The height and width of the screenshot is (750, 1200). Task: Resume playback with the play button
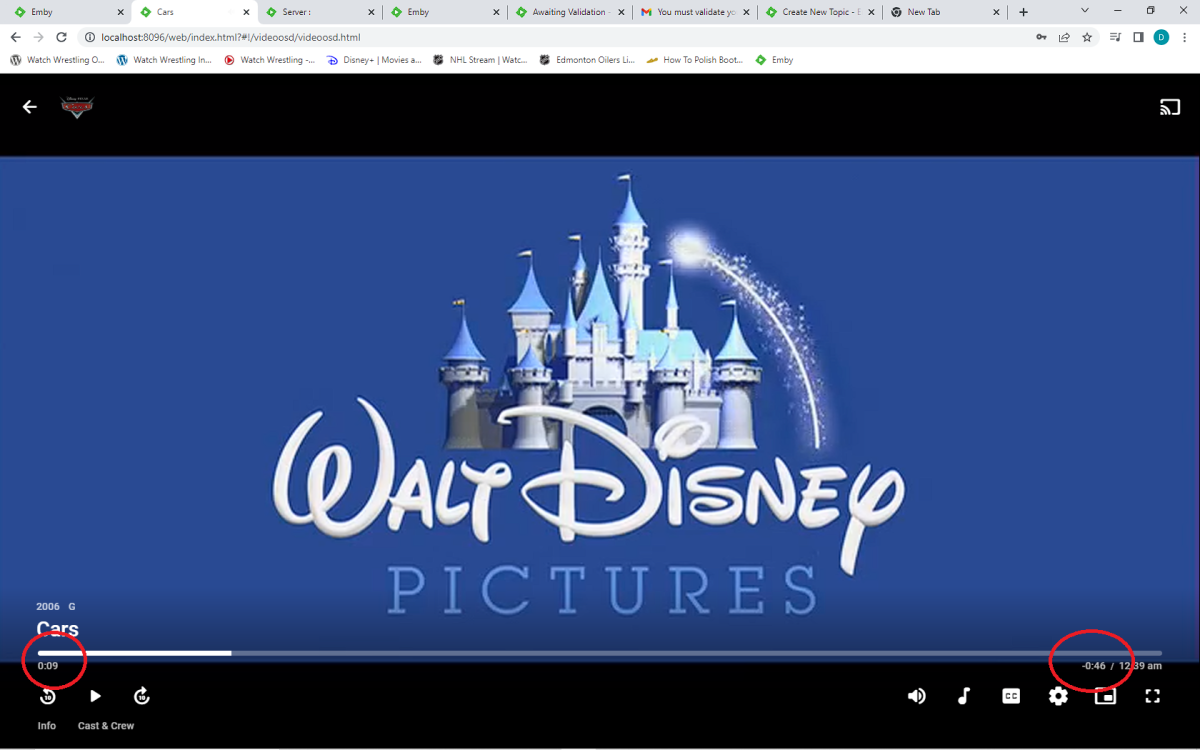(95, 696)
